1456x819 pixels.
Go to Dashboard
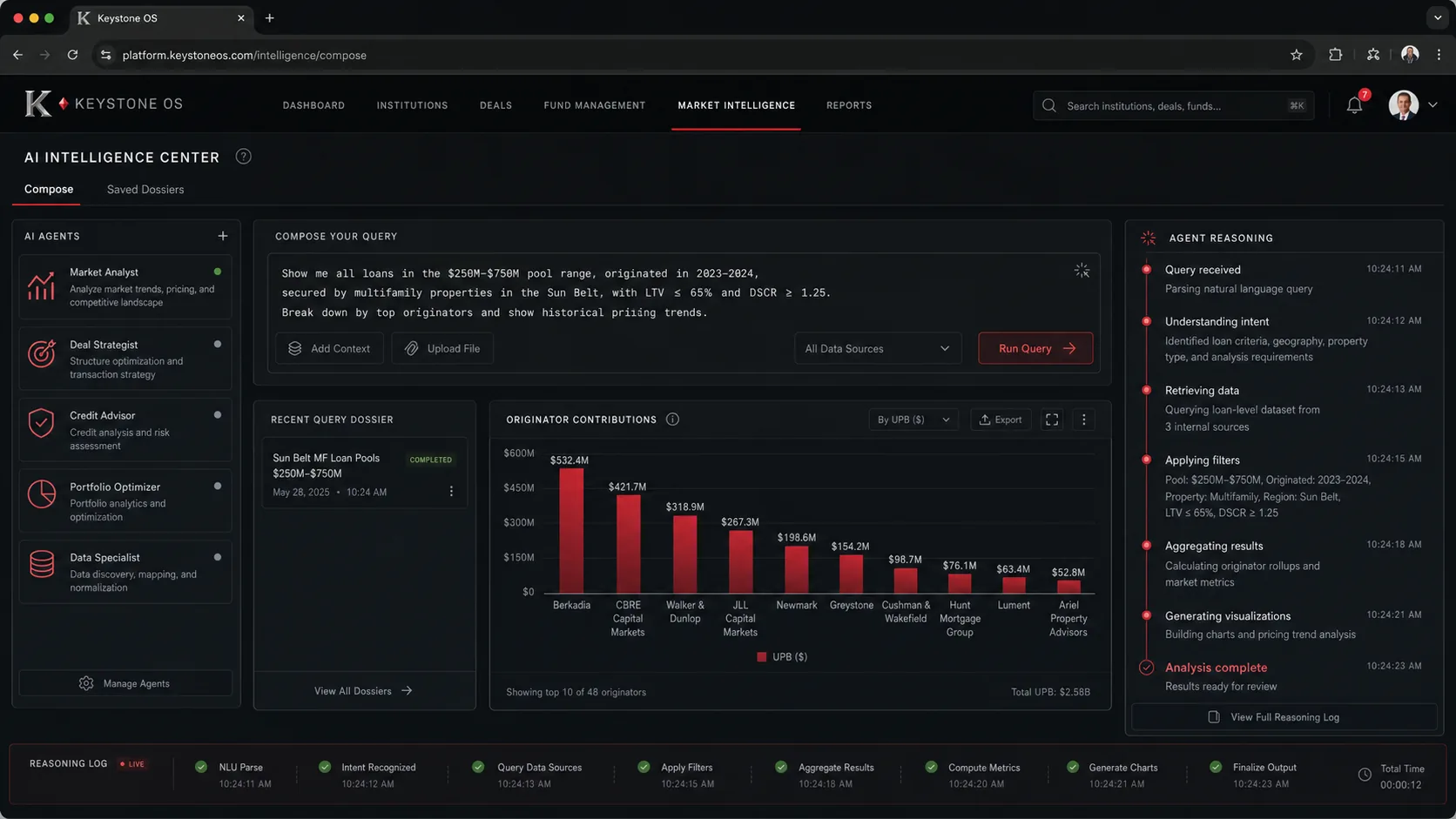(313, 105)
